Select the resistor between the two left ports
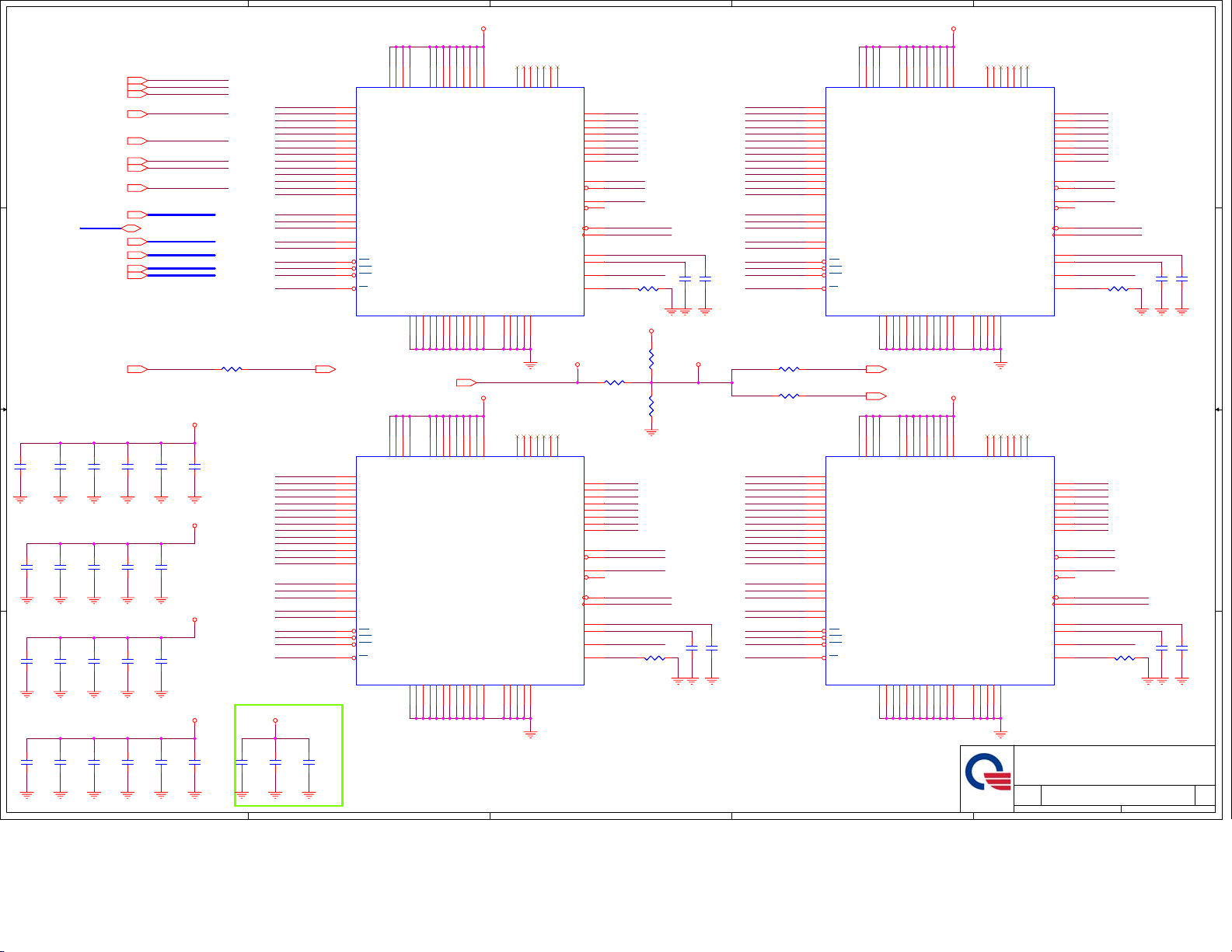Viewport: 1232px width, 952px height. [x=232, y=369]
